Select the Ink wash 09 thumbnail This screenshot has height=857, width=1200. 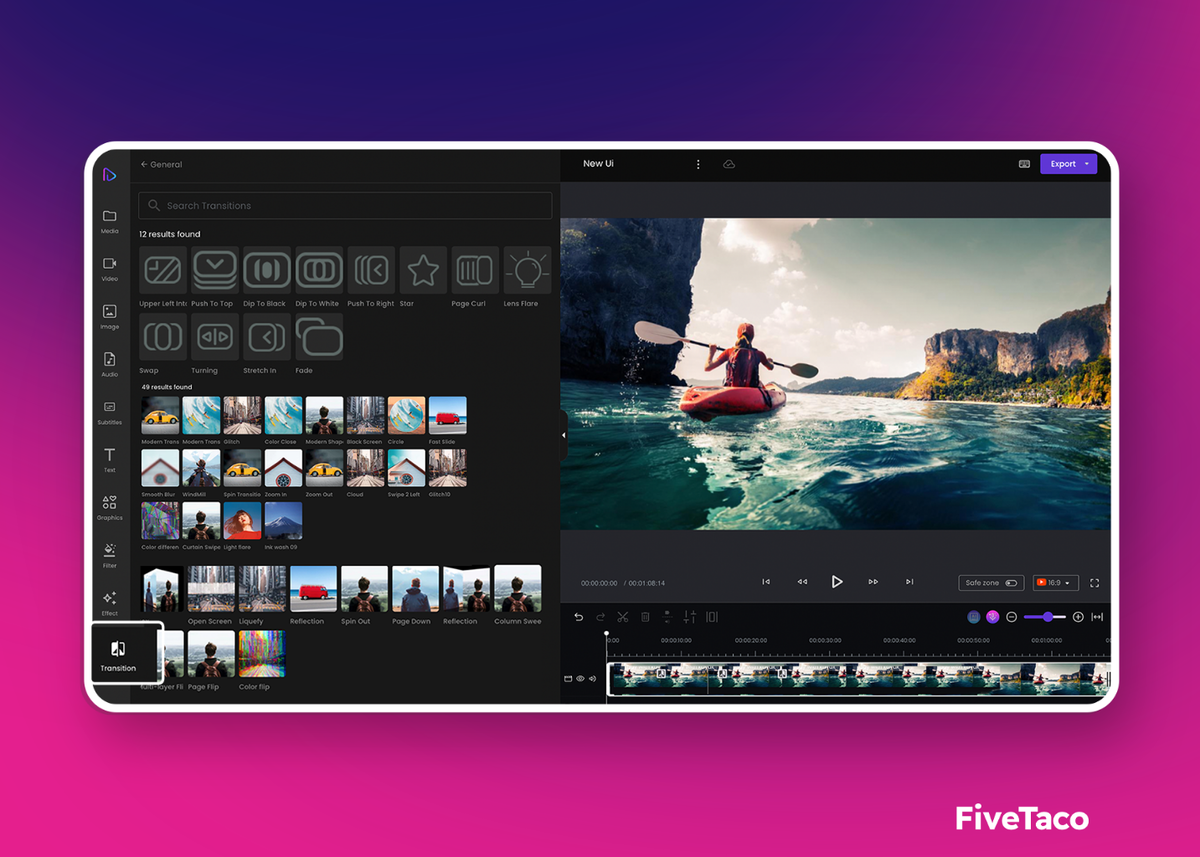pos(283,521)
